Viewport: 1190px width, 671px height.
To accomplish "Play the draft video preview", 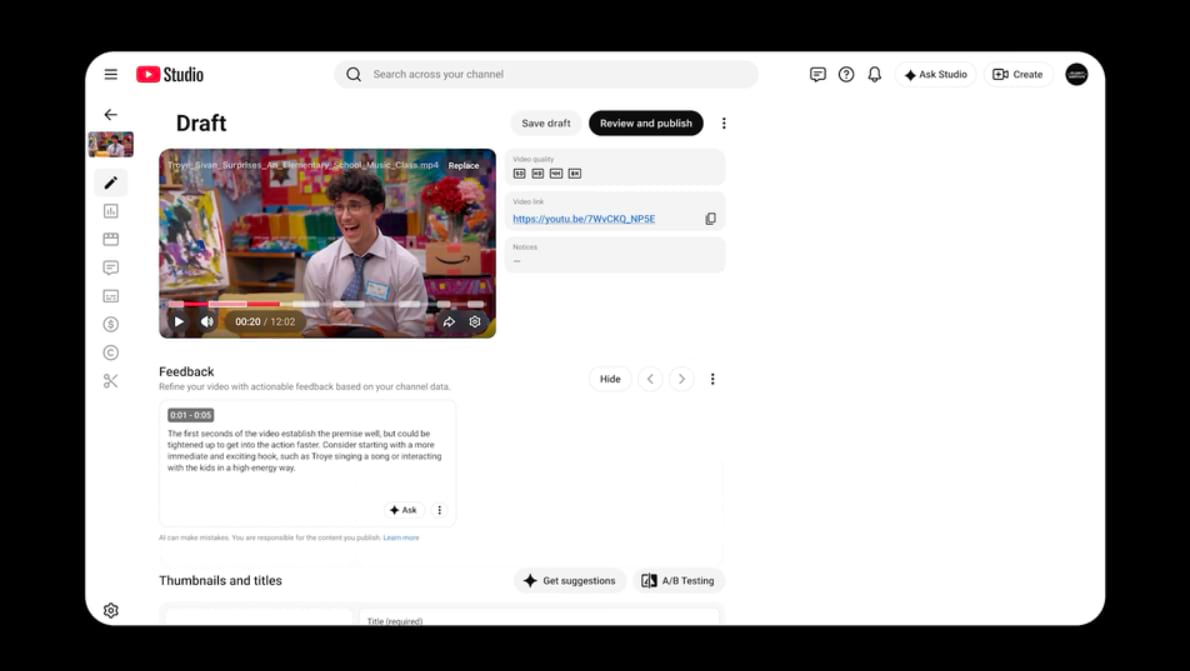I will (x=179, y=322).
